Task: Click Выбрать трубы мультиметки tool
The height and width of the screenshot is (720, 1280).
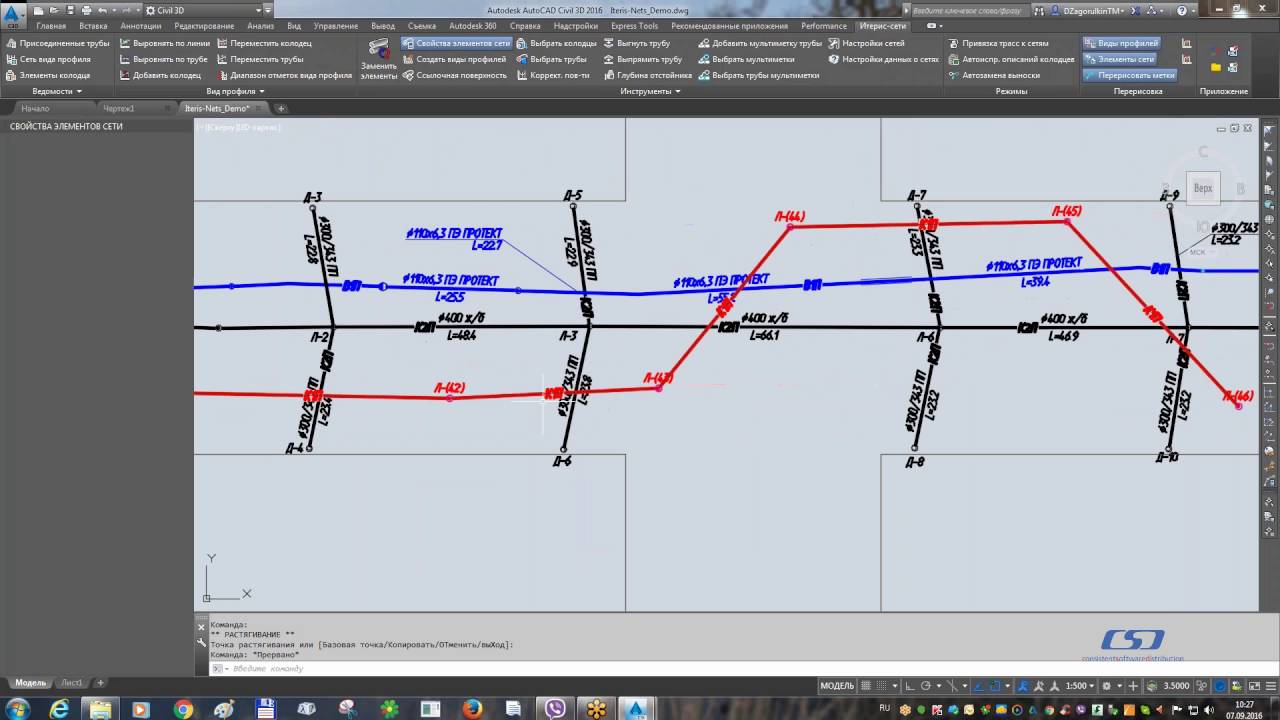Action: (758, 75)
